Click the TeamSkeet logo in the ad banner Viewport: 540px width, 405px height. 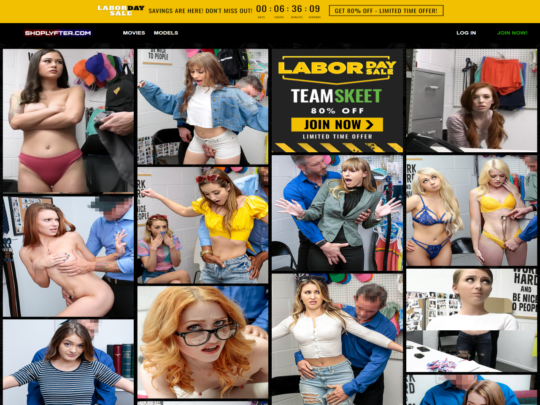336,96
